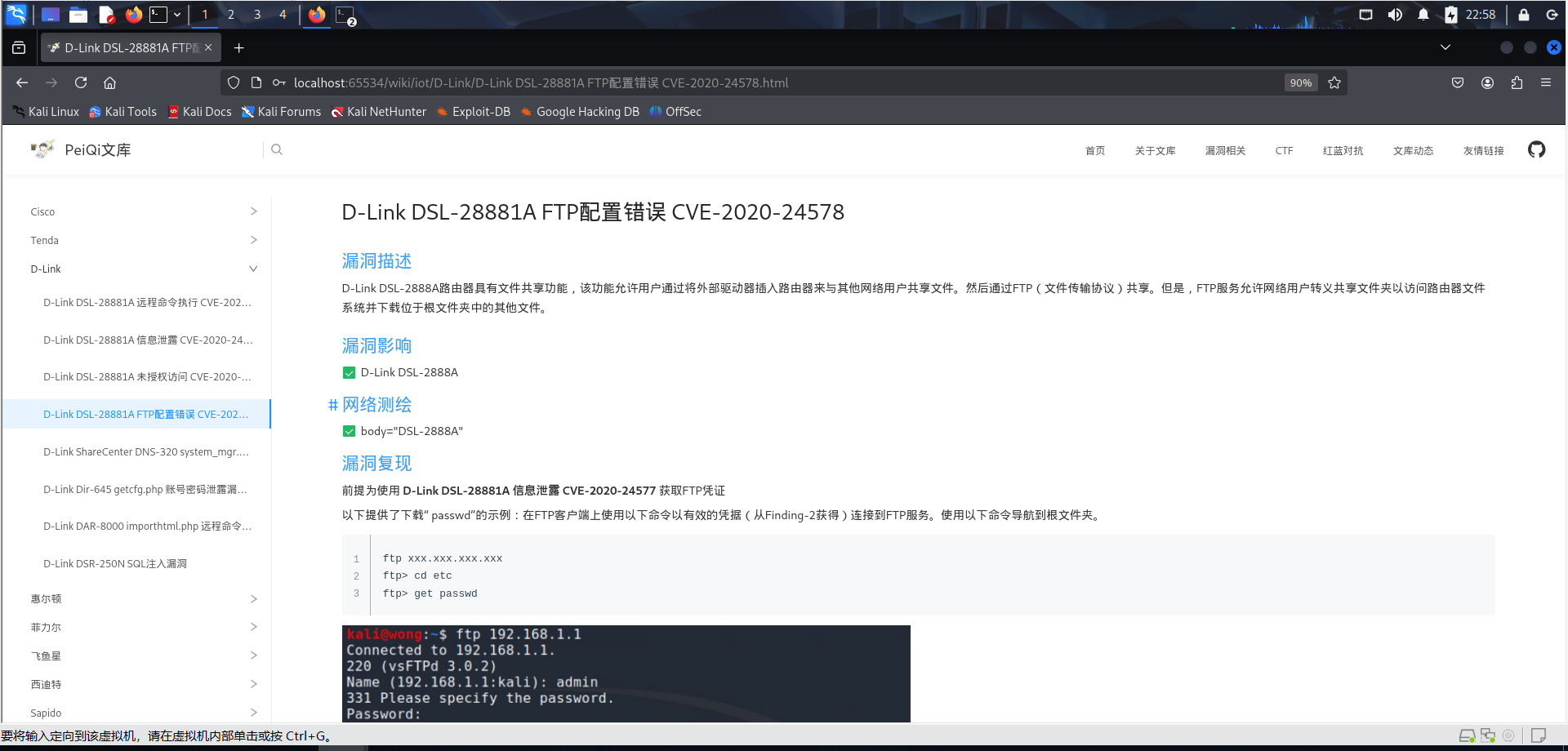Close the D-Link DSL-28881A tab

click(208, 47)
